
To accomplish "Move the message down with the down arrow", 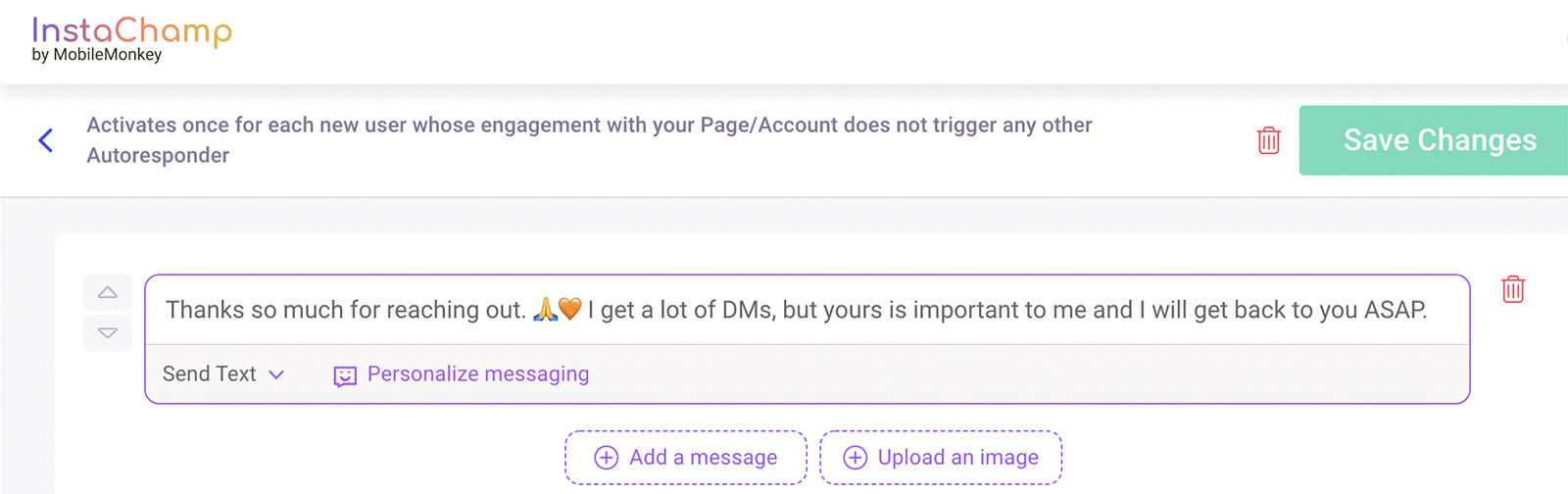I will (x=108, y=333).
